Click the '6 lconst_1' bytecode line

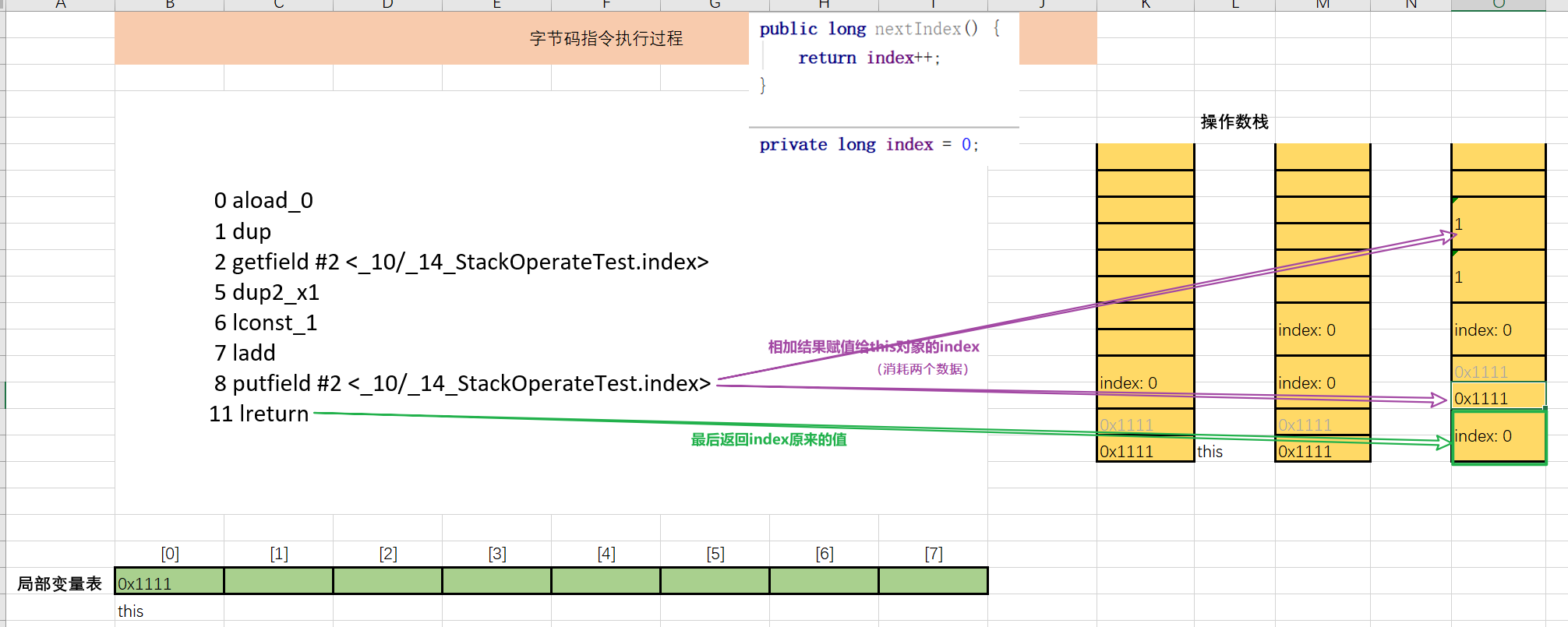click(x=266, y=322)
